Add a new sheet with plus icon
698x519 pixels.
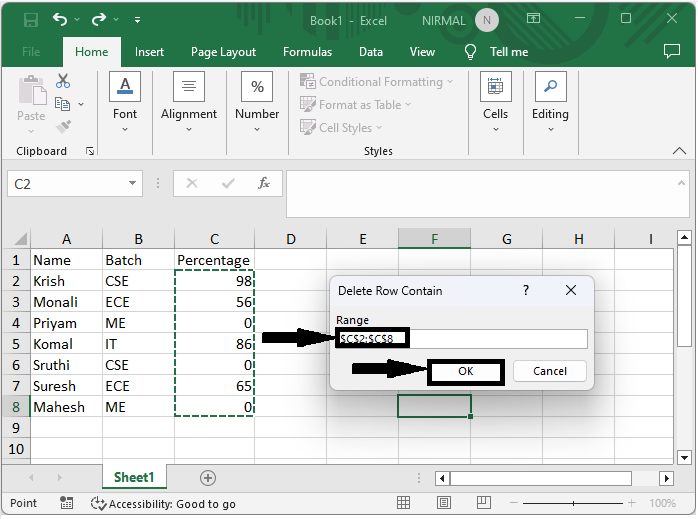pos(208,478)
